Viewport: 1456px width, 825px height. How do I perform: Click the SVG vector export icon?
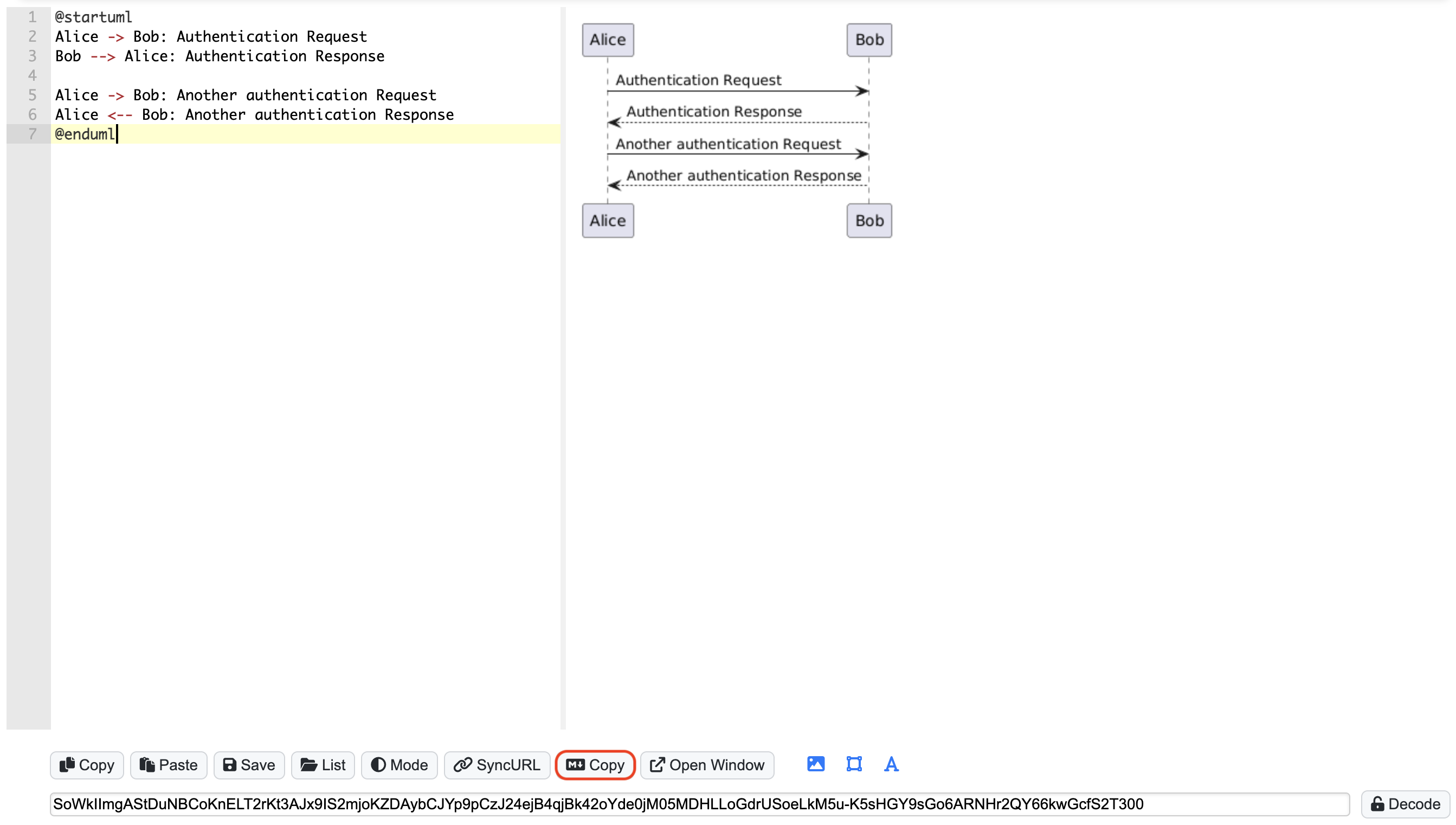click(854, 764)
